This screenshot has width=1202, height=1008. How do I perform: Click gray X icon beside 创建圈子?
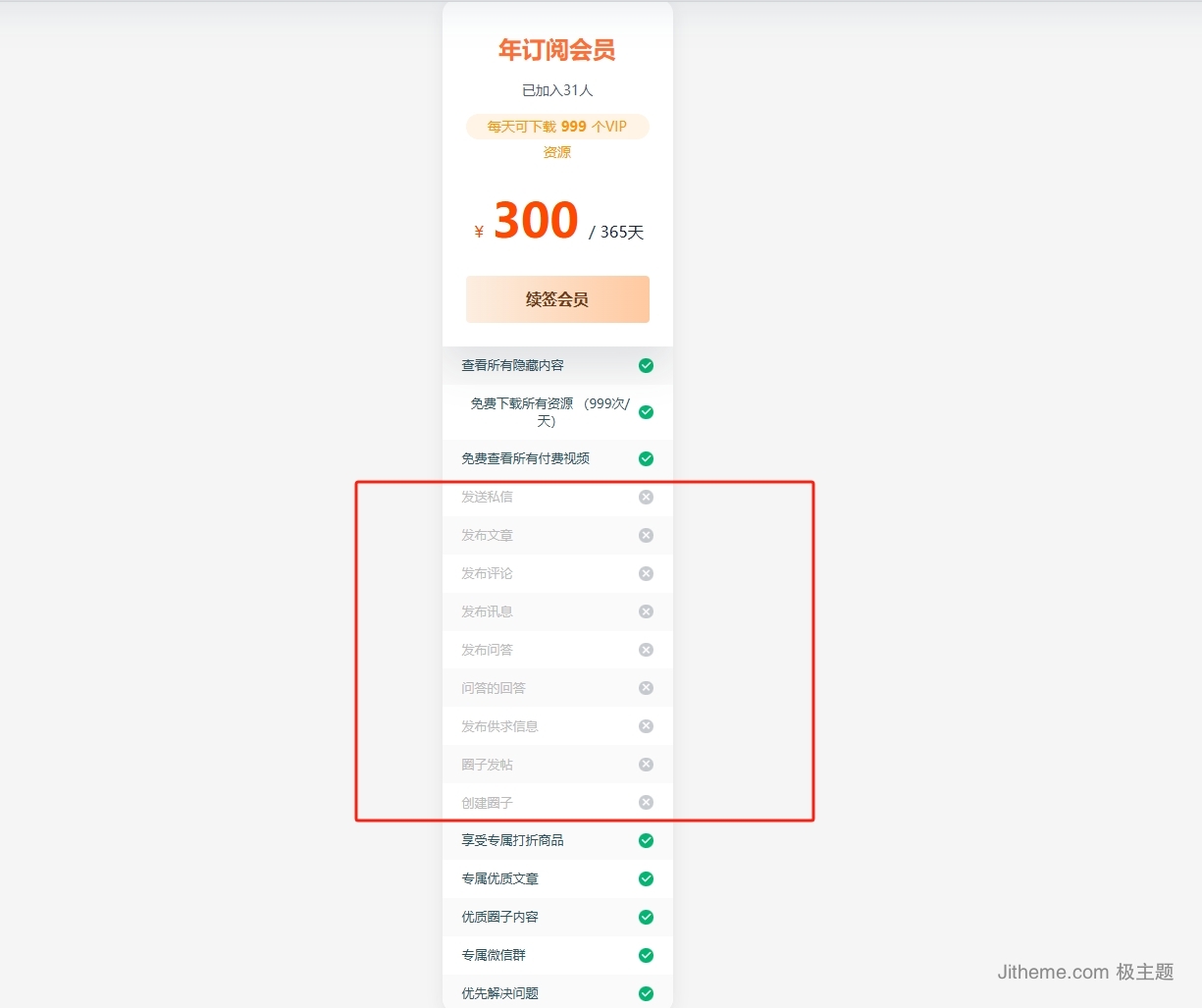646,803
